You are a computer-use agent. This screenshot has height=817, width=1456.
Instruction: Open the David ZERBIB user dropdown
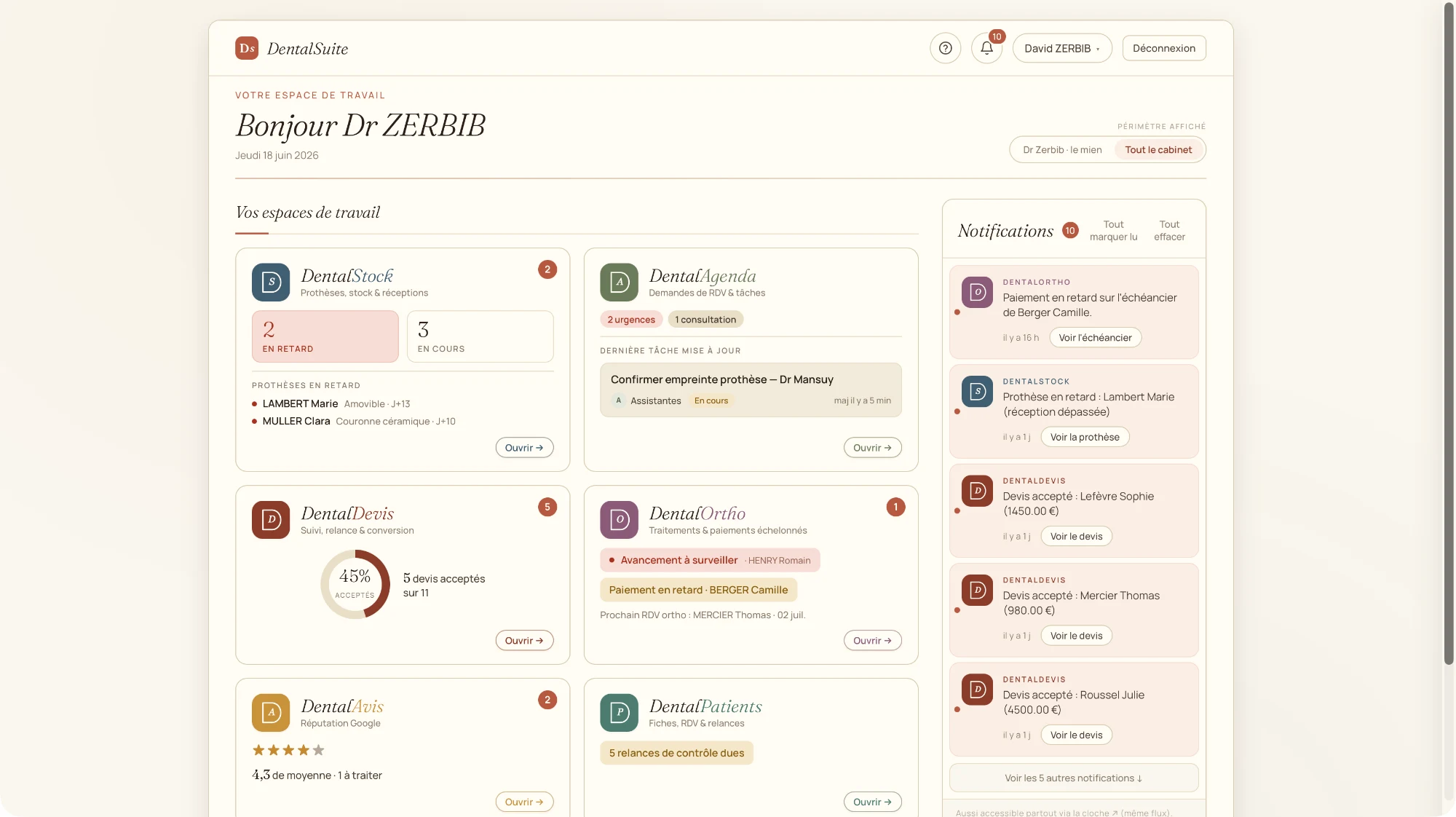1062,48
